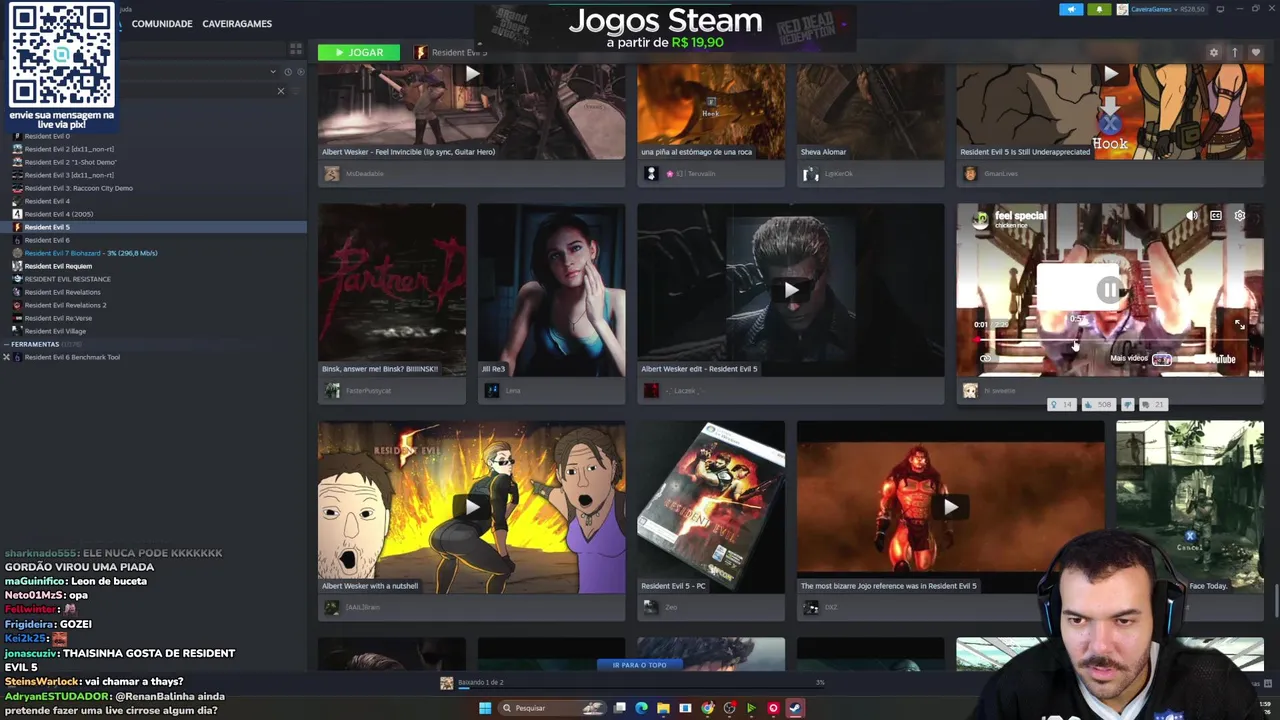Open Microsoft Edge from taskbar
This screenshot has height=720, width=1280.
coord(641,708)
